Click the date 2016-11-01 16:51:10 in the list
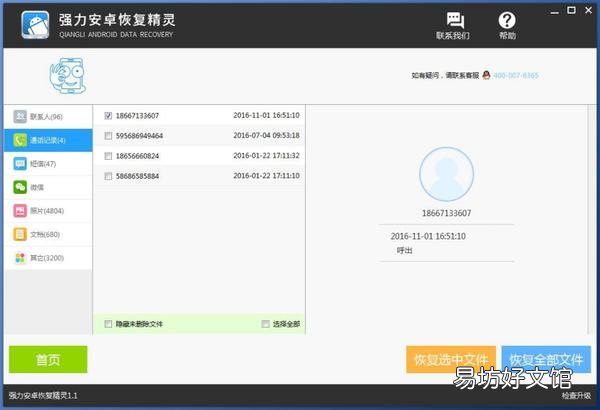600x410 pixels. pyautogui.click(x=266, y=115)
